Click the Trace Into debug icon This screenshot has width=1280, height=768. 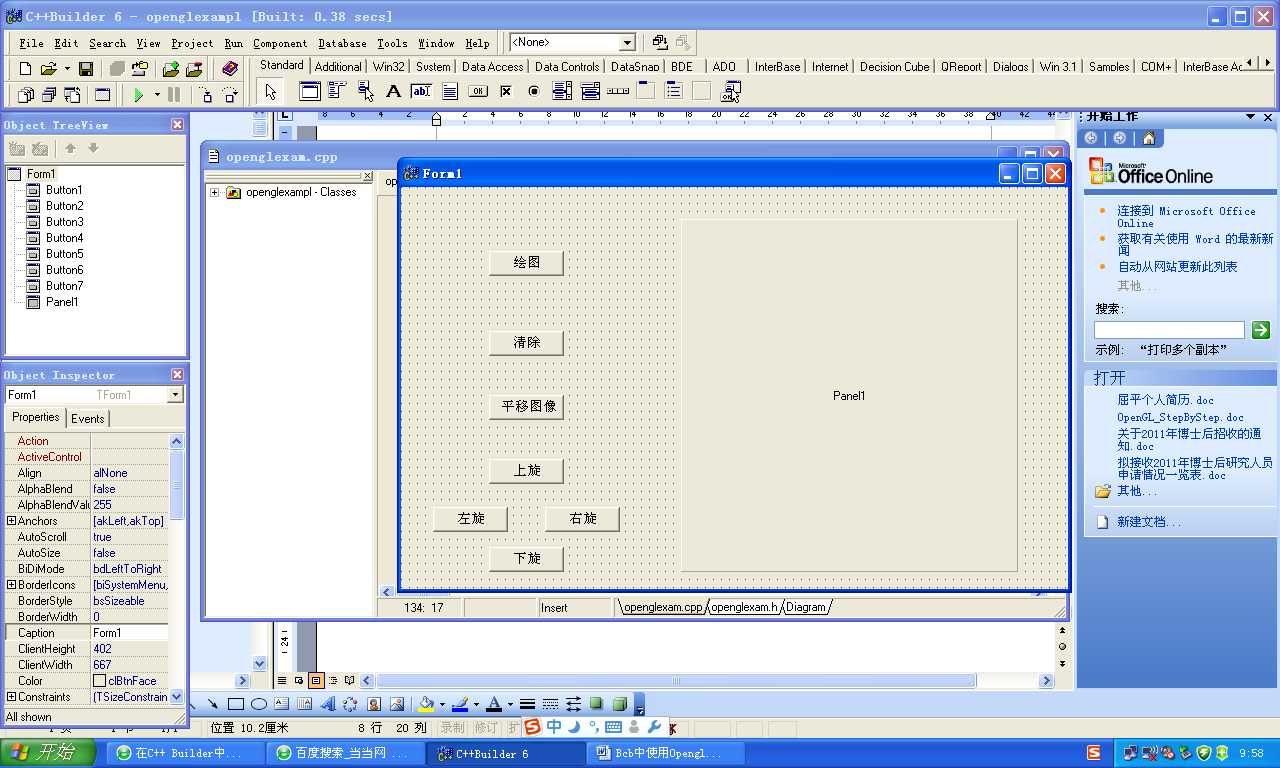(x=206, y=95)
